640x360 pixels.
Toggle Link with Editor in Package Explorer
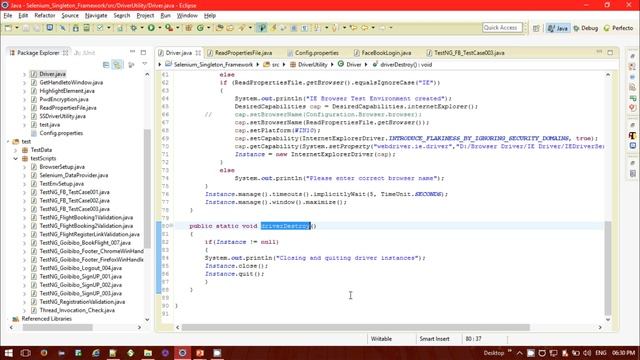(x=118, y=64)
